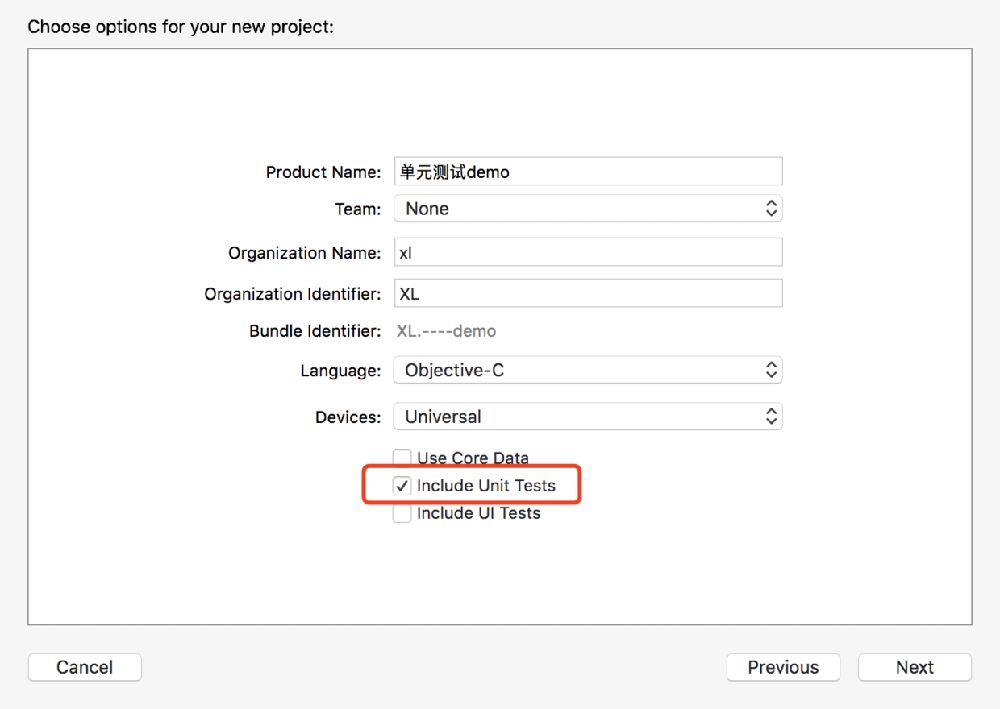Click the "Organization Identifier:" label
The height and width of the screenshot is (709, 1000).
coord(292,294)
